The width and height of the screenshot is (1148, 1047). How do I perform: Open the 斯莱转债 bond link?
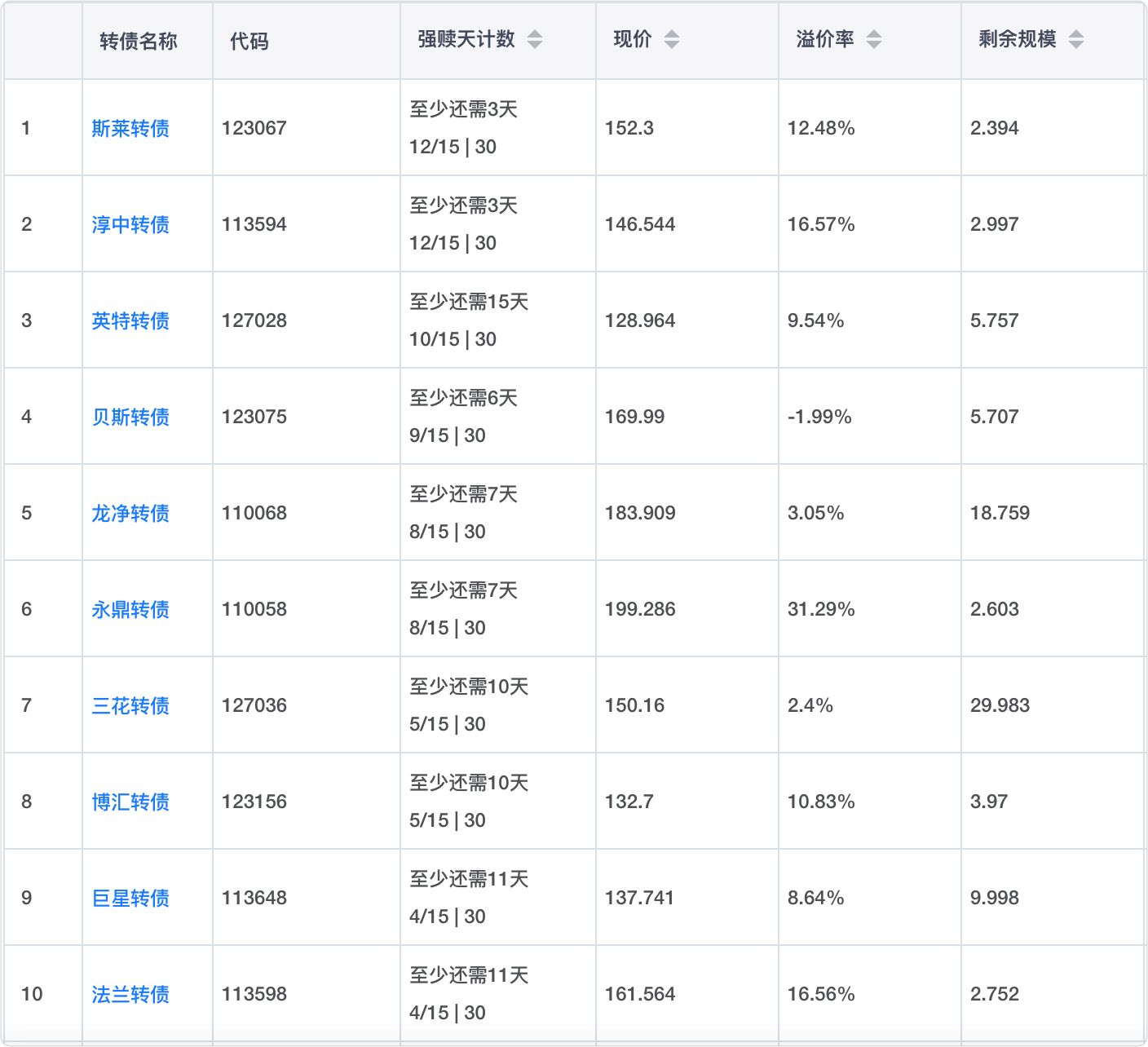(130, 128)
